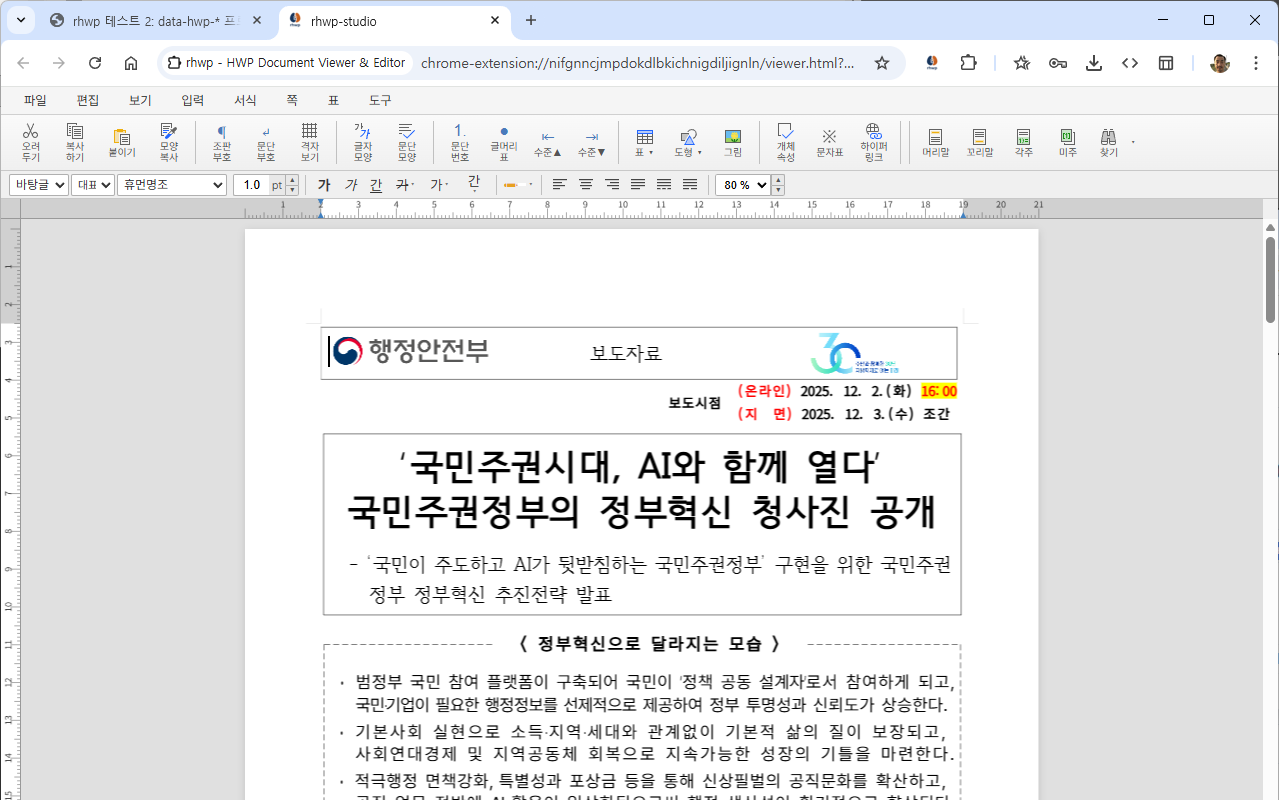Viewport: 1280px width, 800px height.
Task: Insert a footnote using the 각주 icon
Action: [1022, 141]
